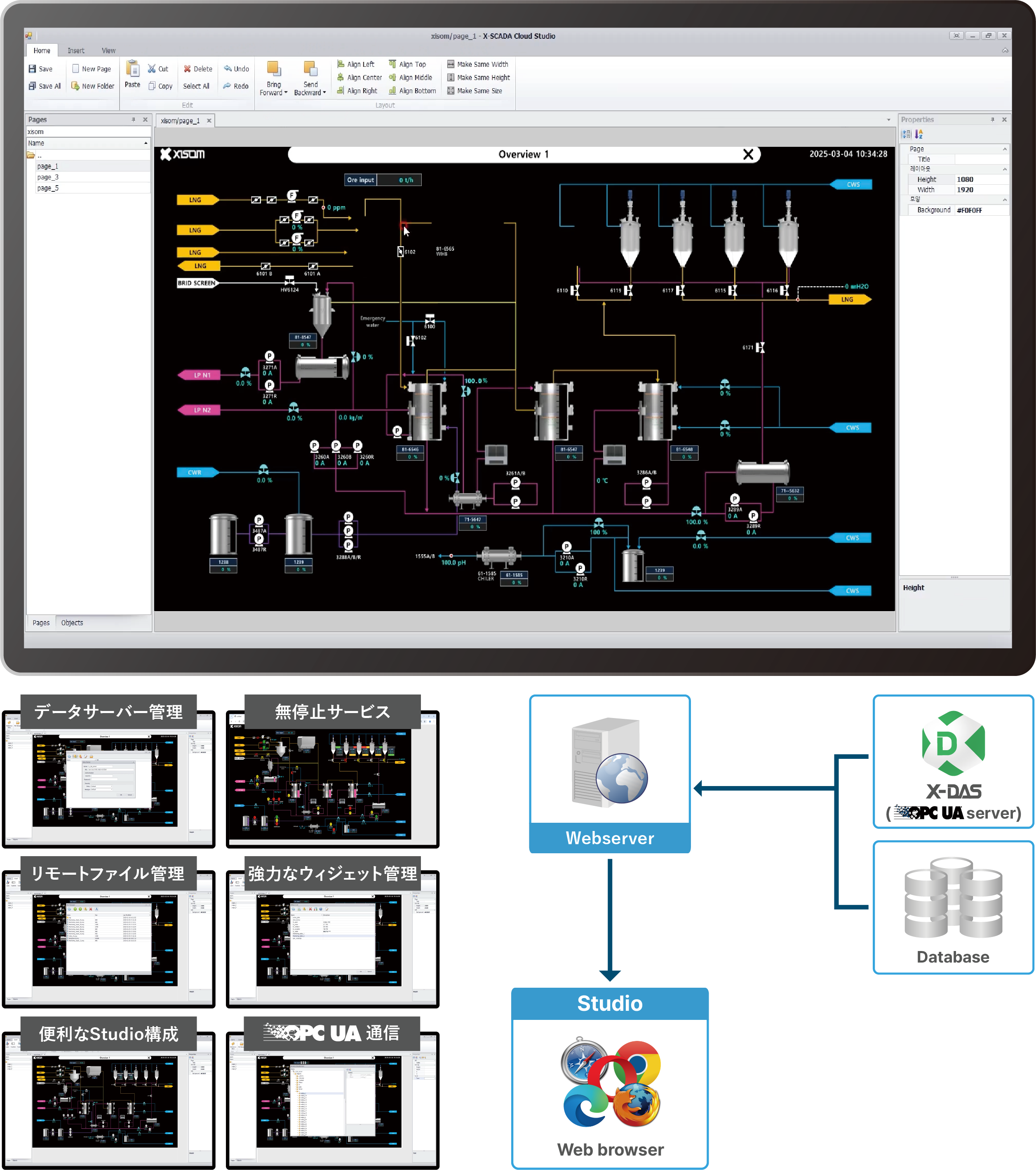Click Save All in the ribbon
The image size is (1036, 1170).
click(x=45, y=86)
